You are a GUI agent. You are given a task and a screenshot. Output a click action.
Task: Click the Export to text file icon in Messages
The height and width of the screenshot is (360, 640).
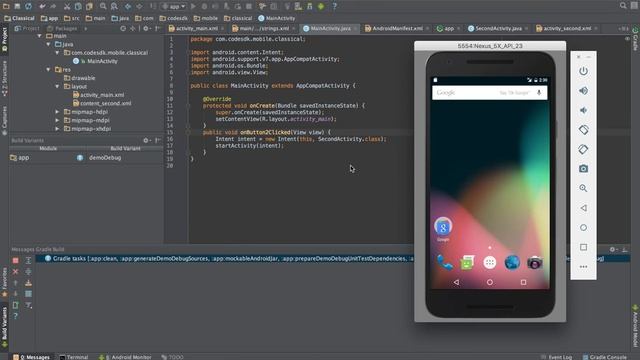[x=16, y=305]
